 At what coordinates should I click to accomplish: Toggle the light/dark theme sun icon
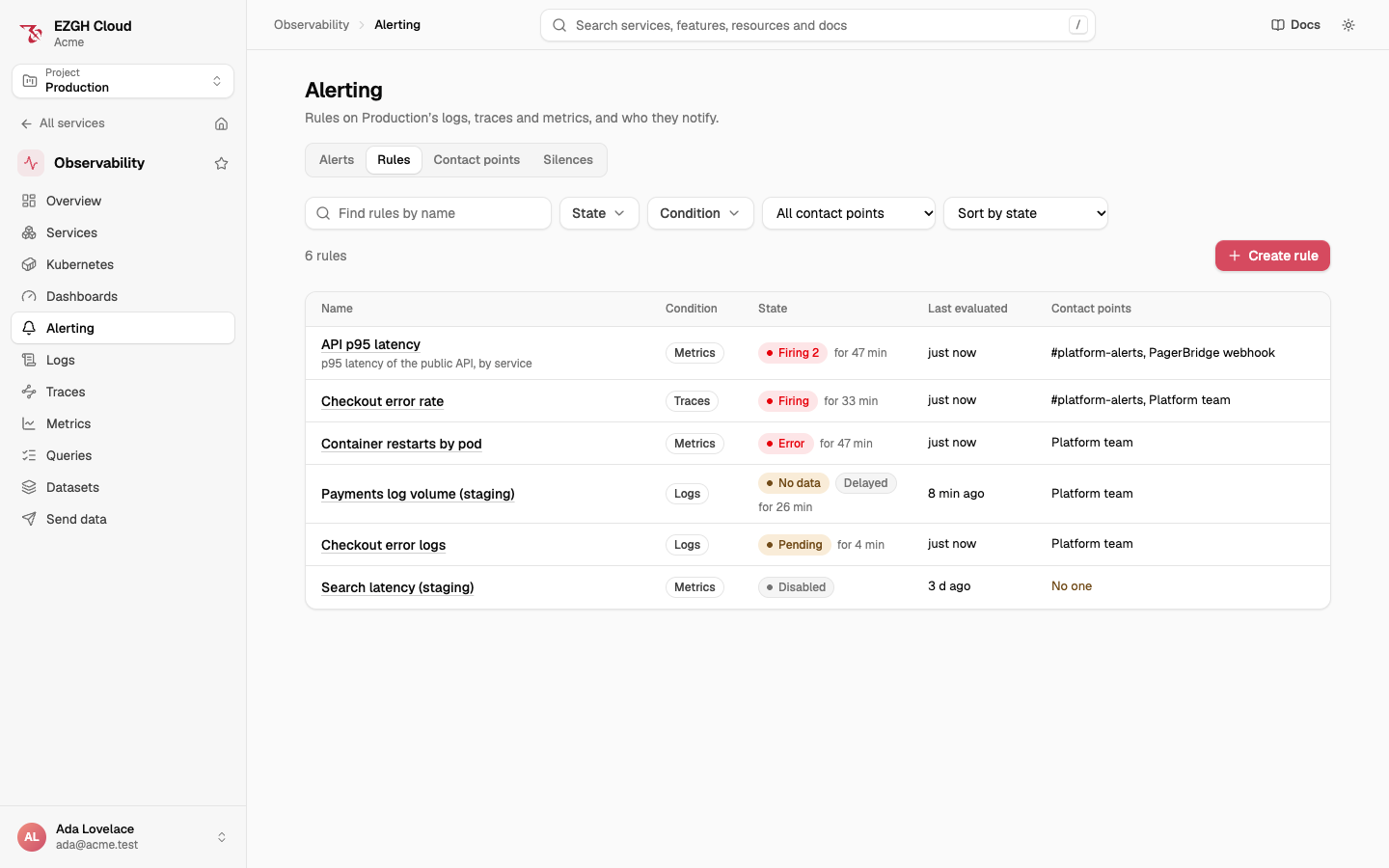coord(1348,25)
